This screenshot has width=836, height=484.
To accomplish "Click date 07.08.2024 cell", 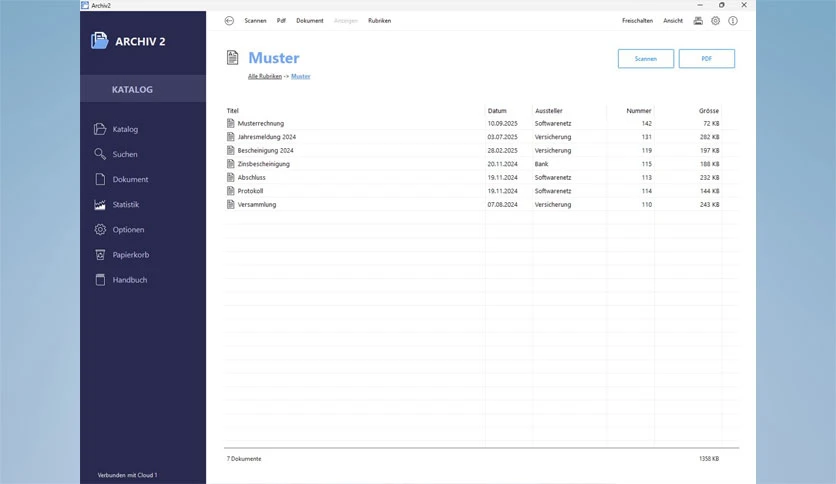I will pyautogui.click(x=502, y=205).
